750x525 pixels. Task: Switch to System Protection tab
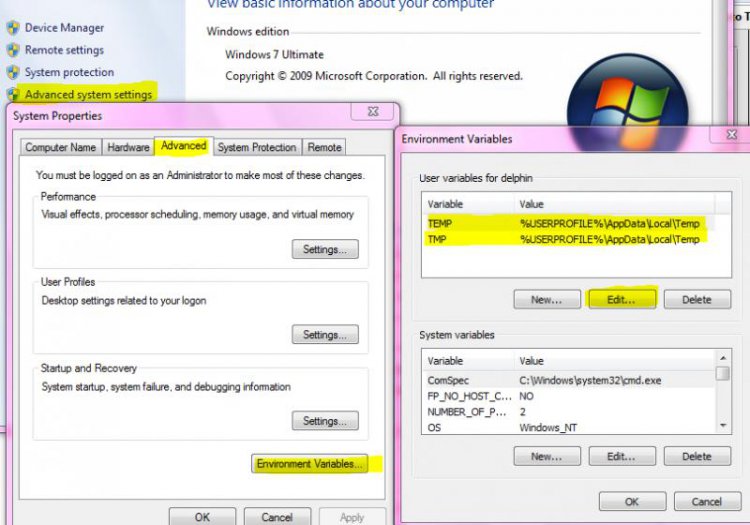pyautogui.click(x=257, y=147)
